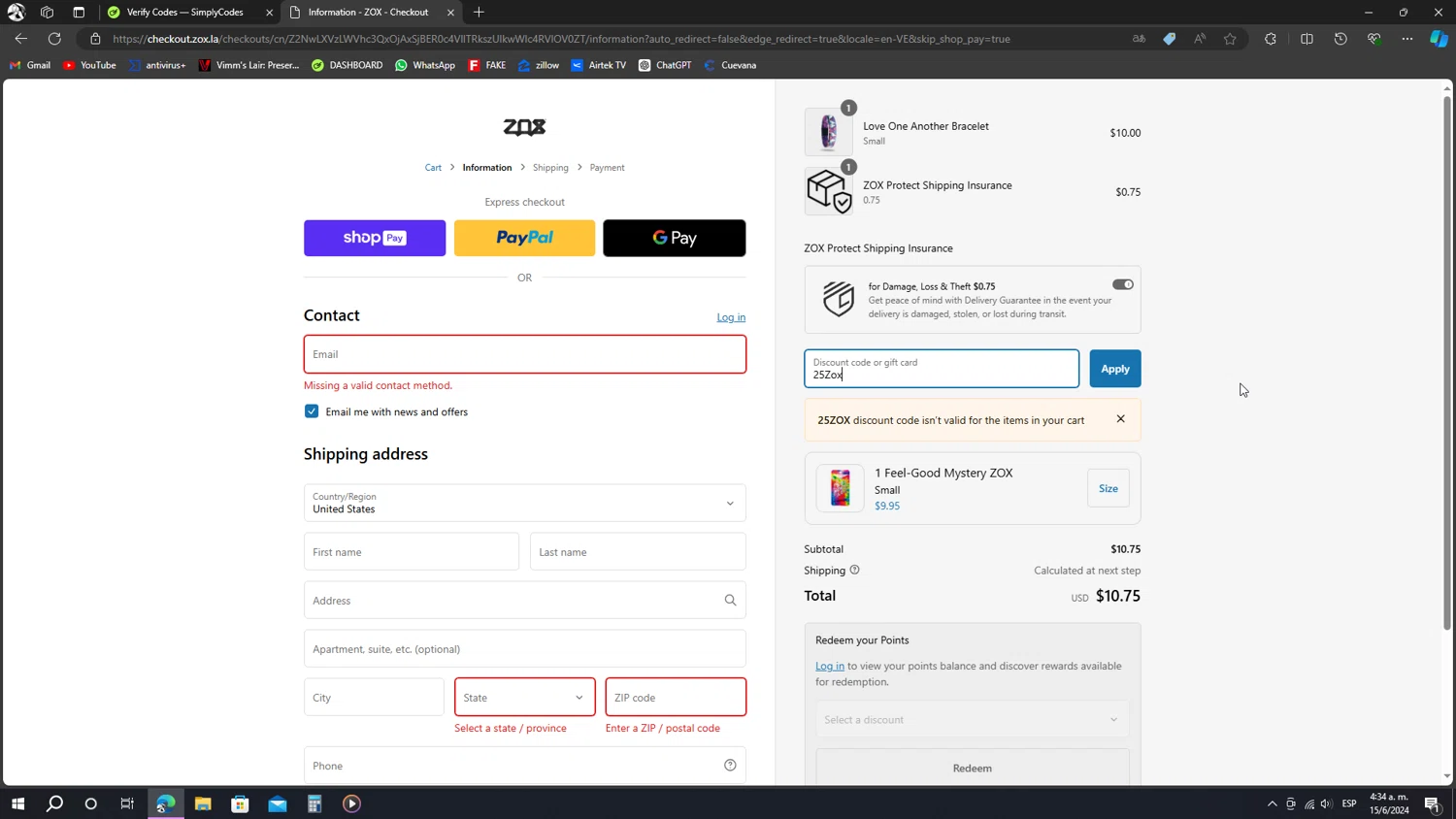This screenshot has width=1456, height=819.
Task: Add this page to favorites
Action: click(x=1230, y=39)
